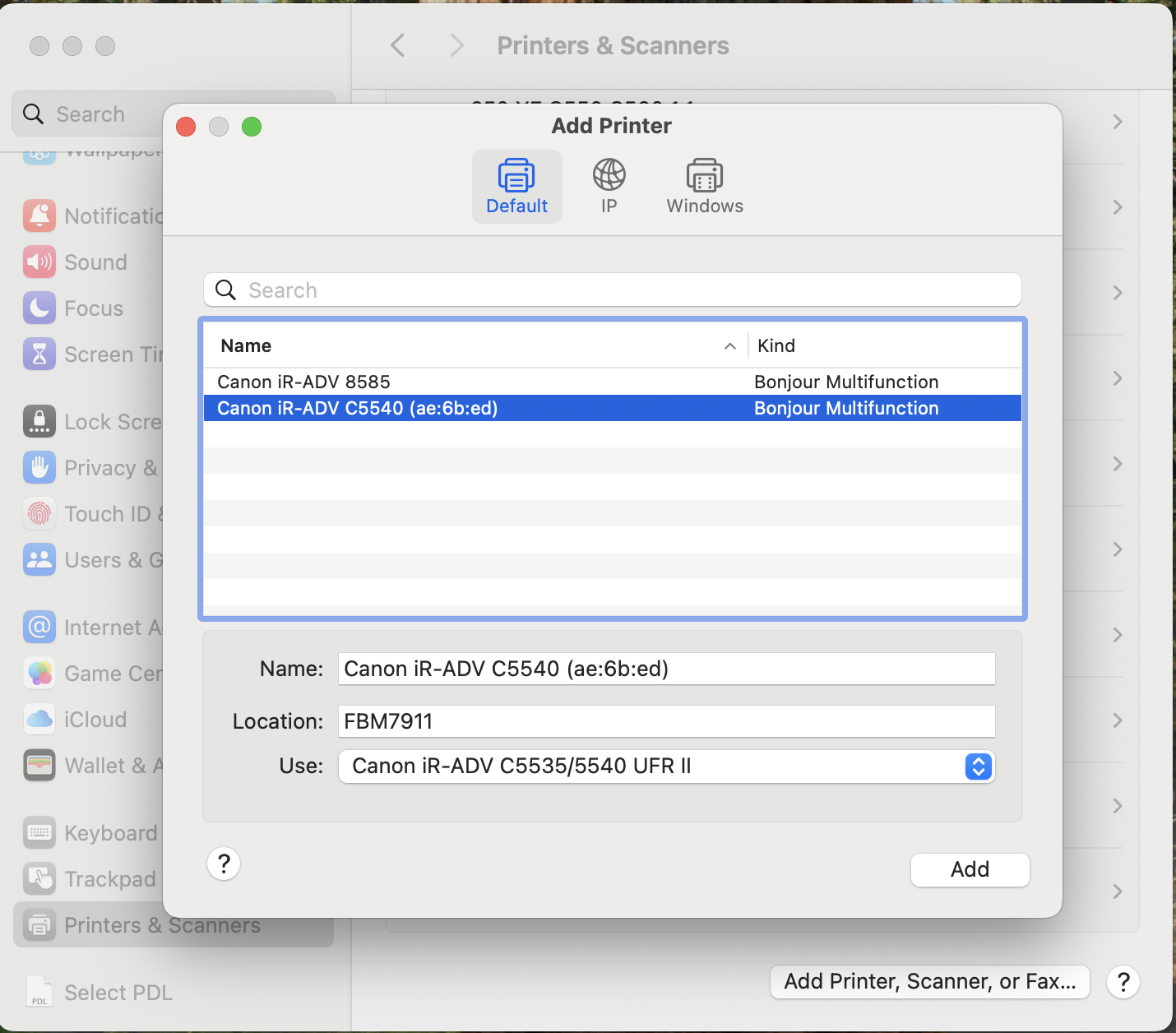Click the Touch ID fingerprint icon

(x=39, y=513)
